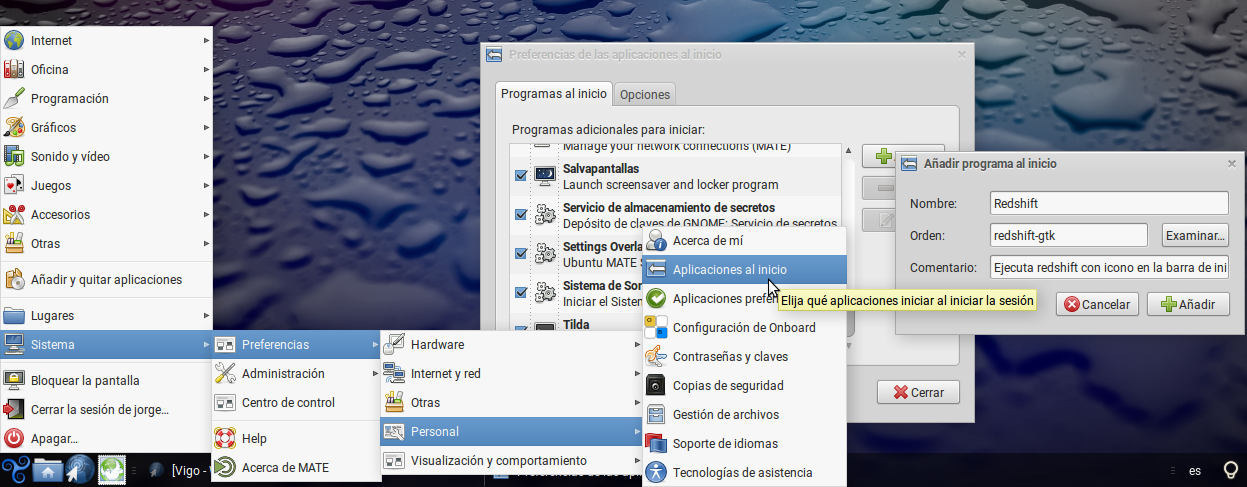
Task: Click the Añadir button in dialog
Action: (x=1188, y=305)
